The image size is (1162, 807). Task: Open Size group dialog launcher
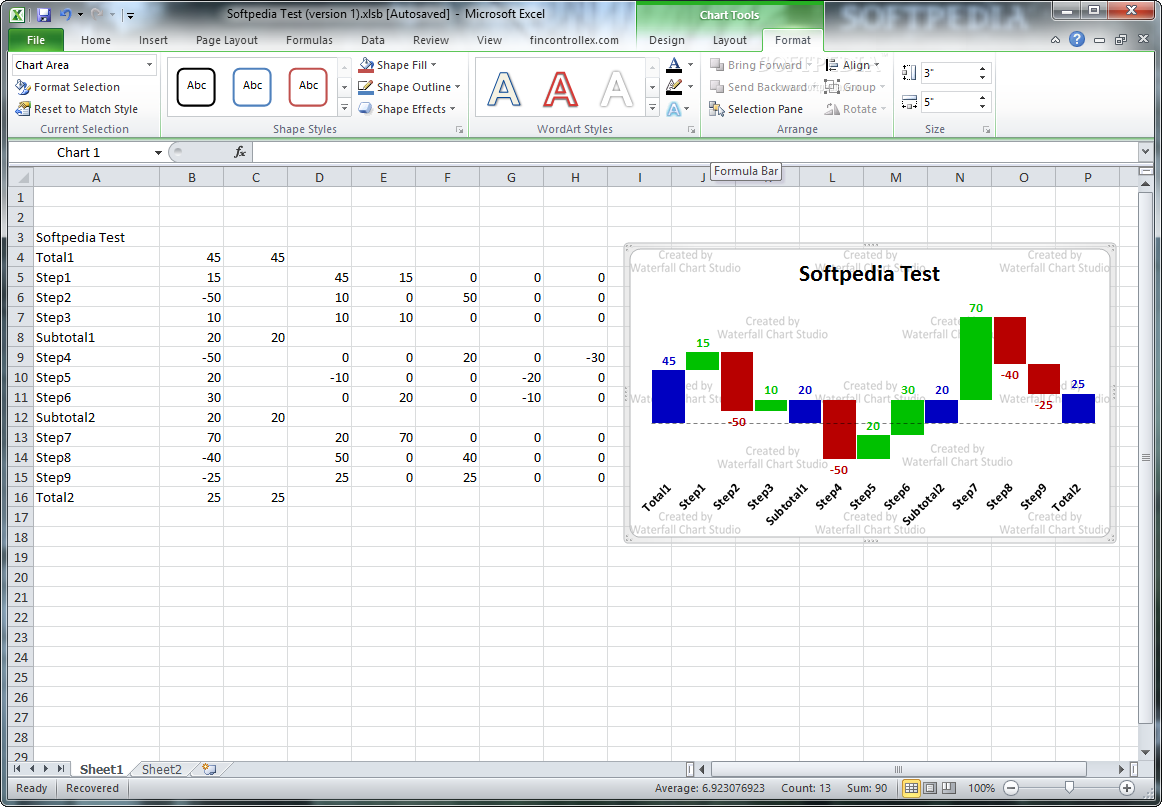point(986,130)
